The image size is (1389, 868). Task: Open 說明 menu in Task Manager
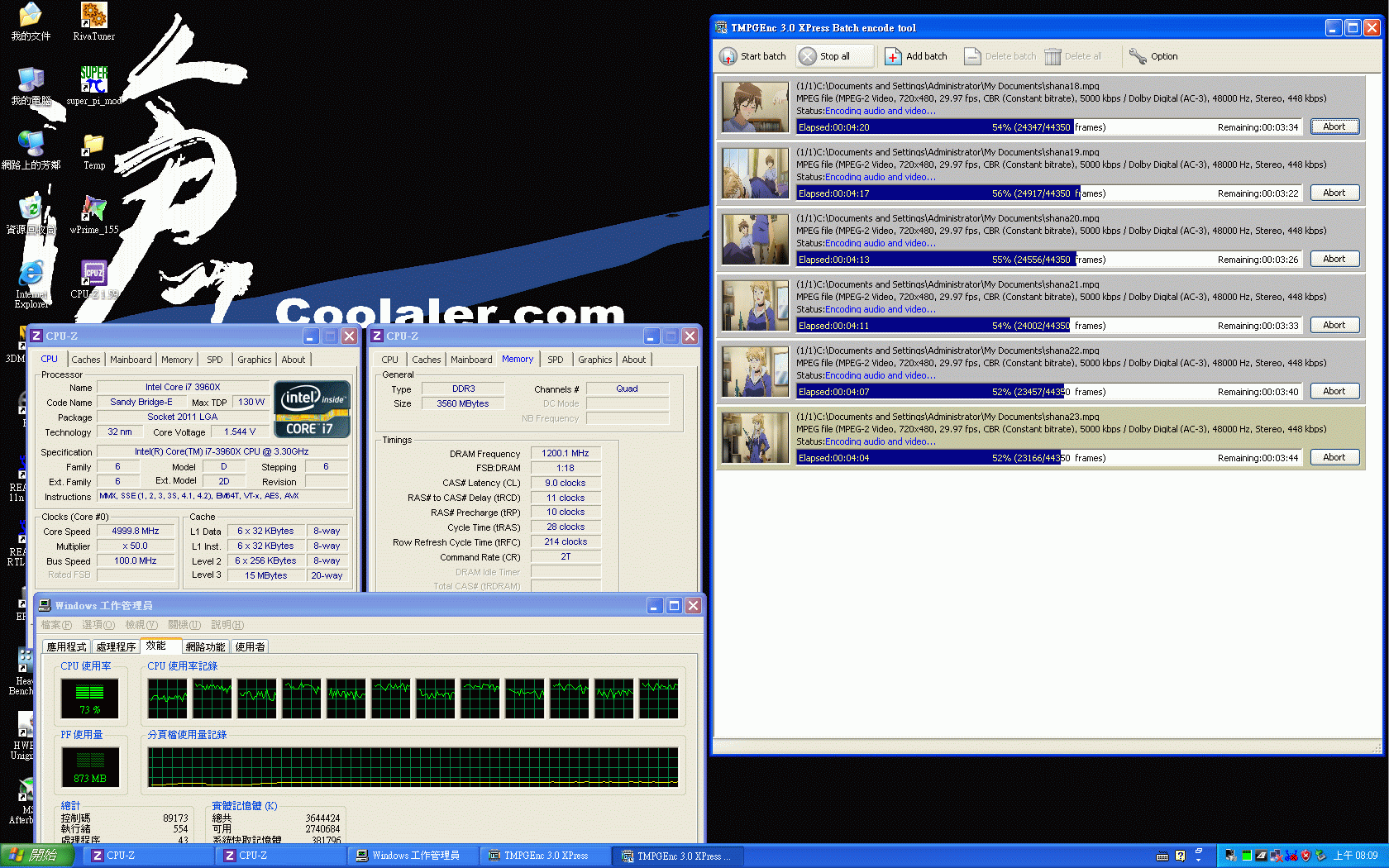(227, 625)
